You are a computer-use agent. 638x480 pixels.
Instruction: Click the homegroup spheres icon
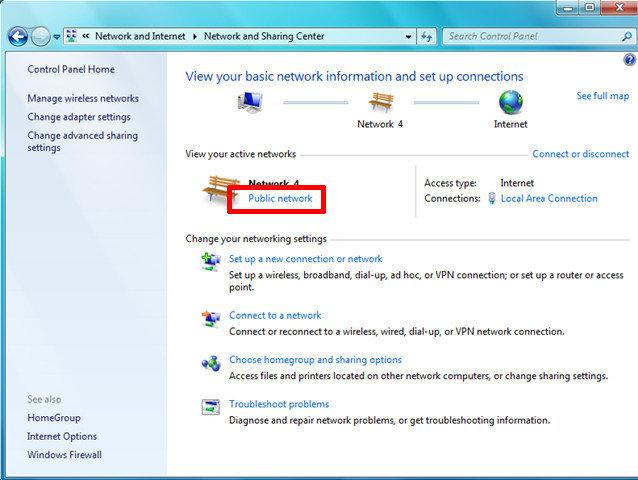[x=211, y=363]
